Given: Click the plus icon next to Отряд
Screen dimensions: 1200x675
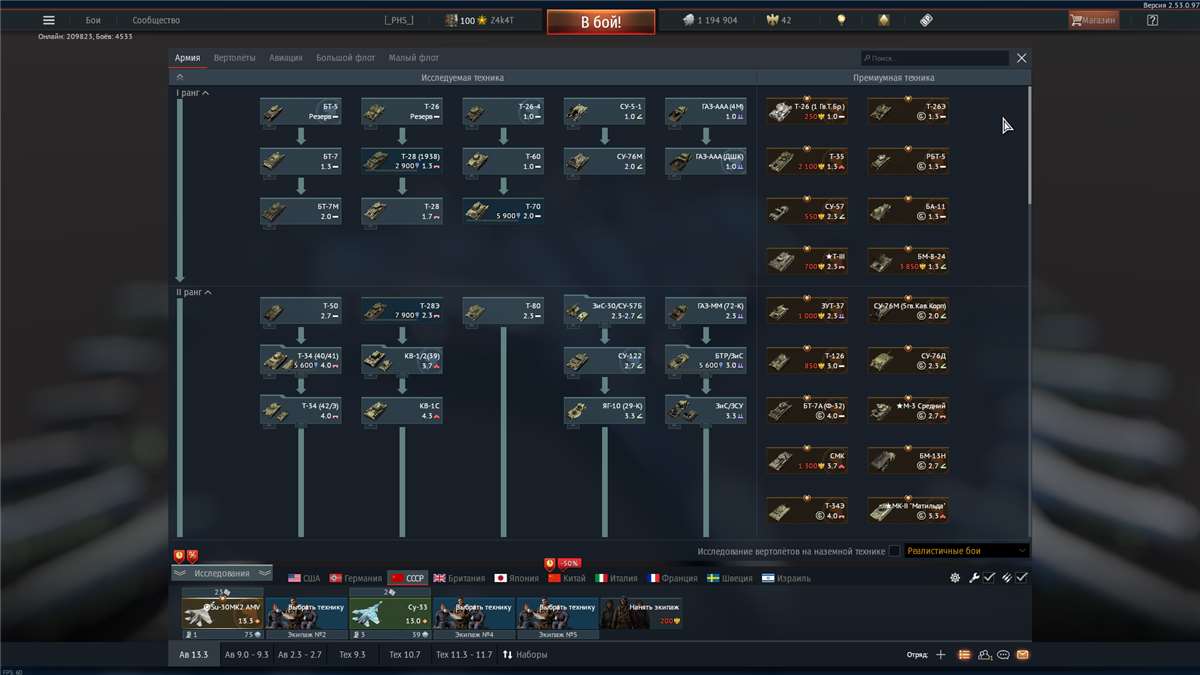Looking at the screenshot, I should pos(940,655).
